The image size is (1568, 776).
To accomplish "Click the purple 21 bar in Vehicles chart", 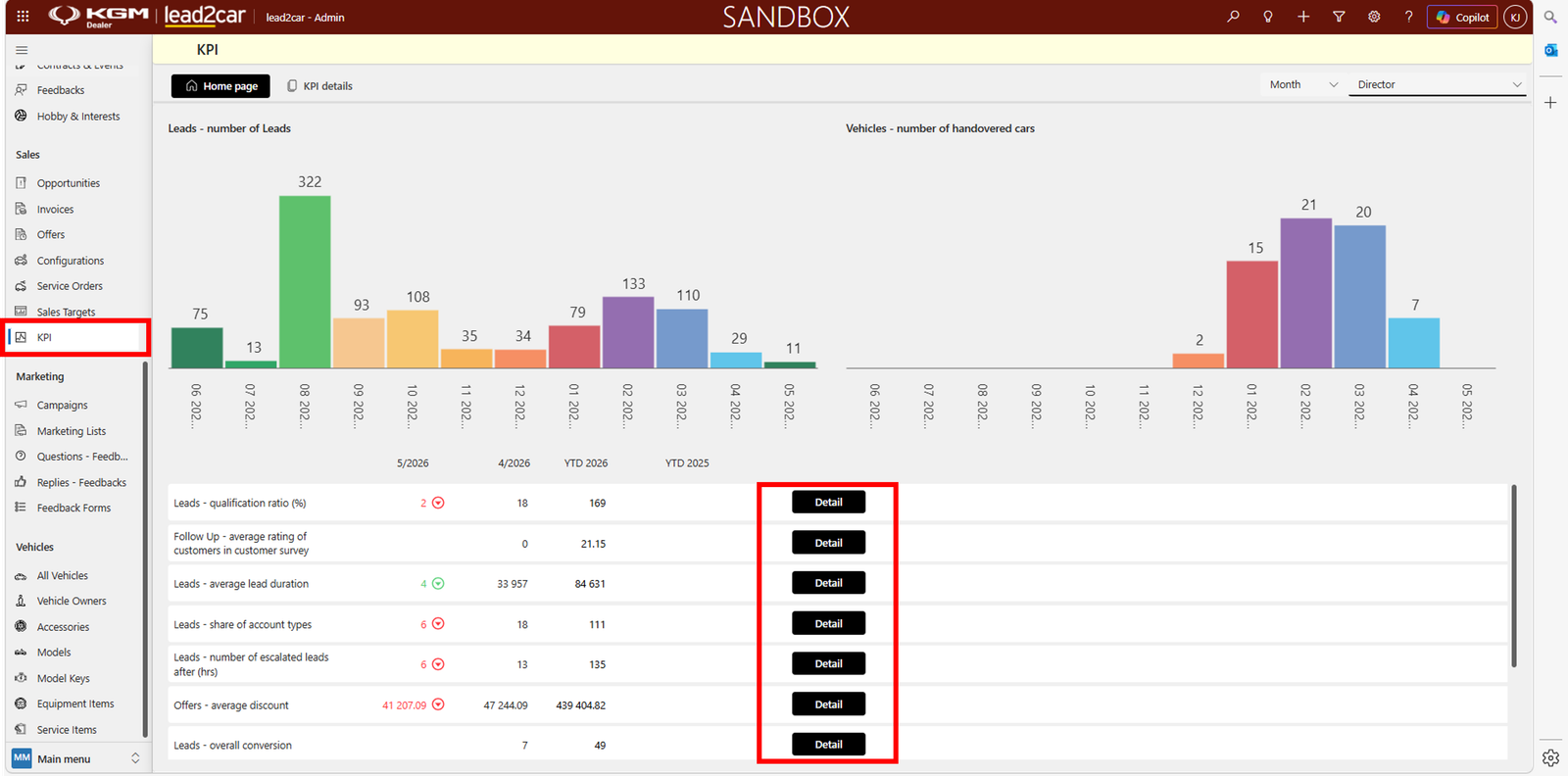I will pyautogui.click(x=1306, y=293).
